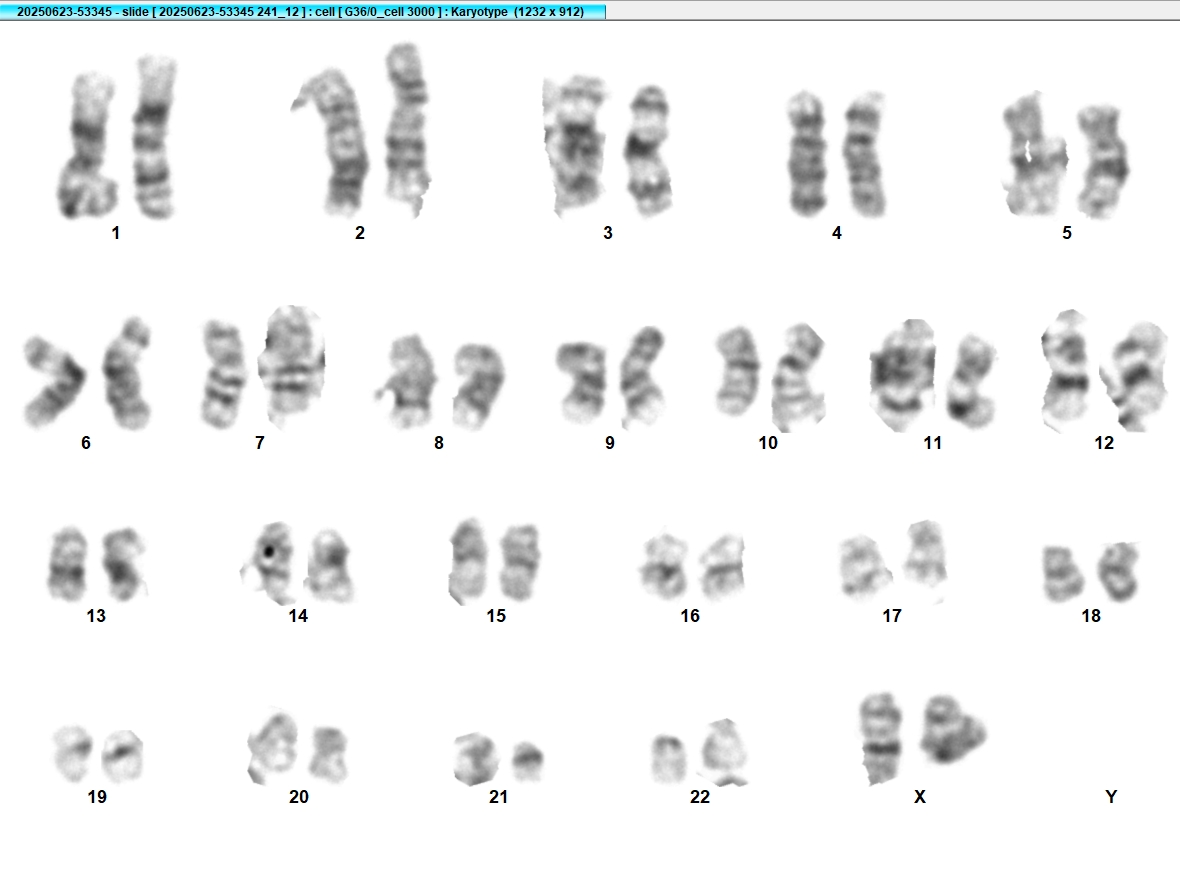The width and height of the screenshot is (1180, 887).
Task: Select left homolog of chromosome 3
Action: 576,144
